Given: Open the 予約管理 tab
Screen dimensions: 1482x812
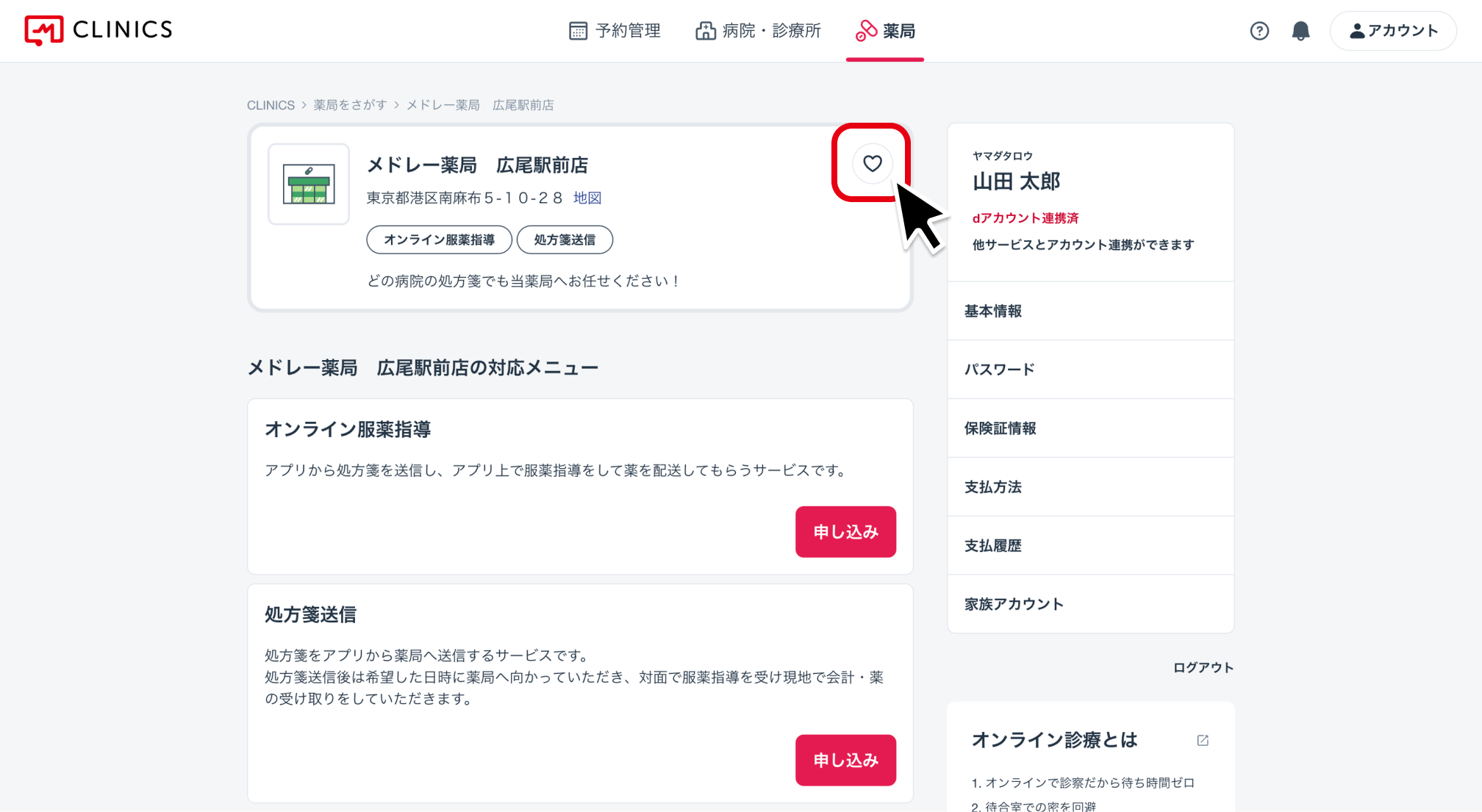Looking at the screenshot, I should pyautogui.click(x=615, y=31).
